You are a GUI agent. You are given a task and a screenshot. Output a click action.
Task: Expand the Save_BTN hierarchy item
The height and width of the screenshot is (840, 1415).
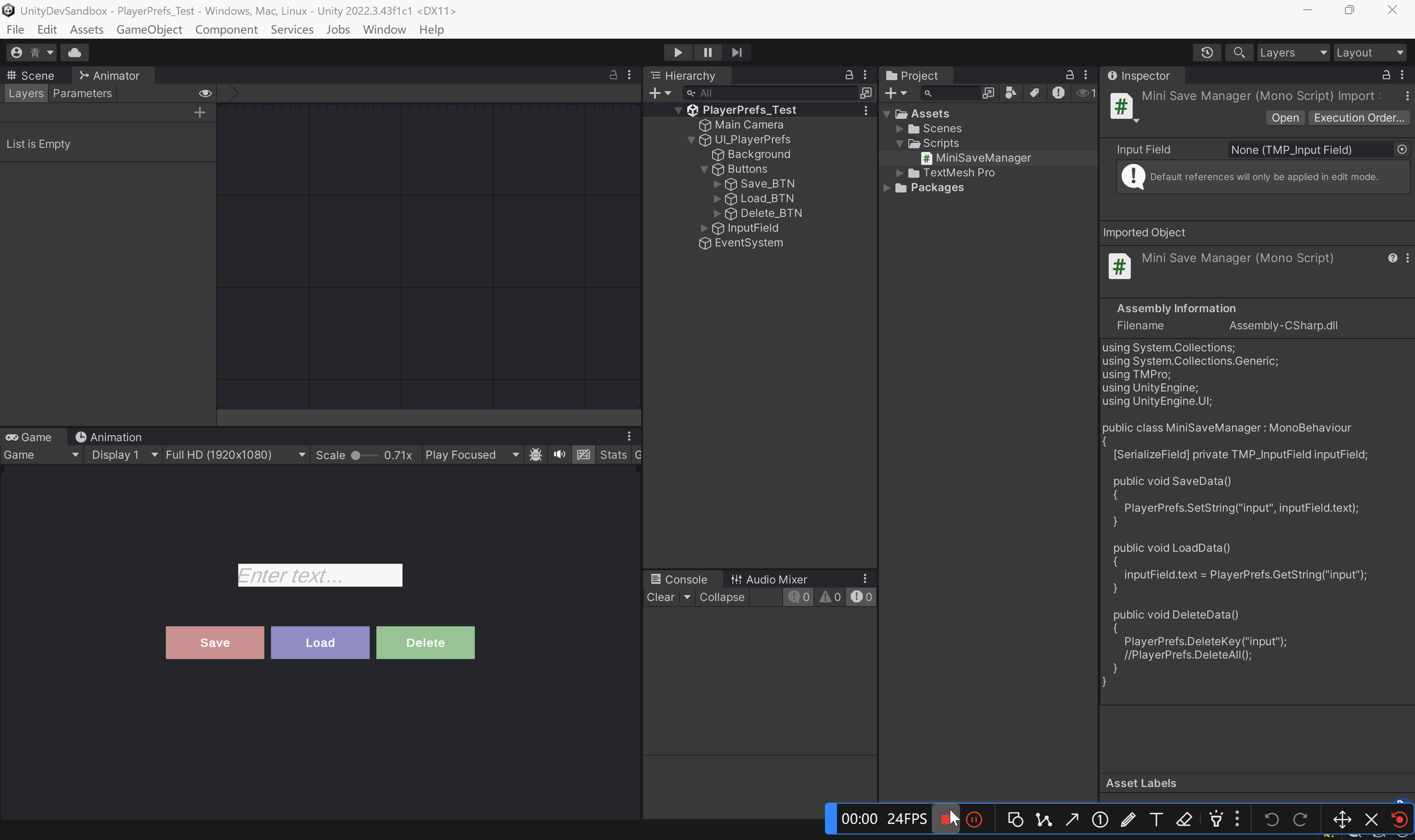[717, 184]
